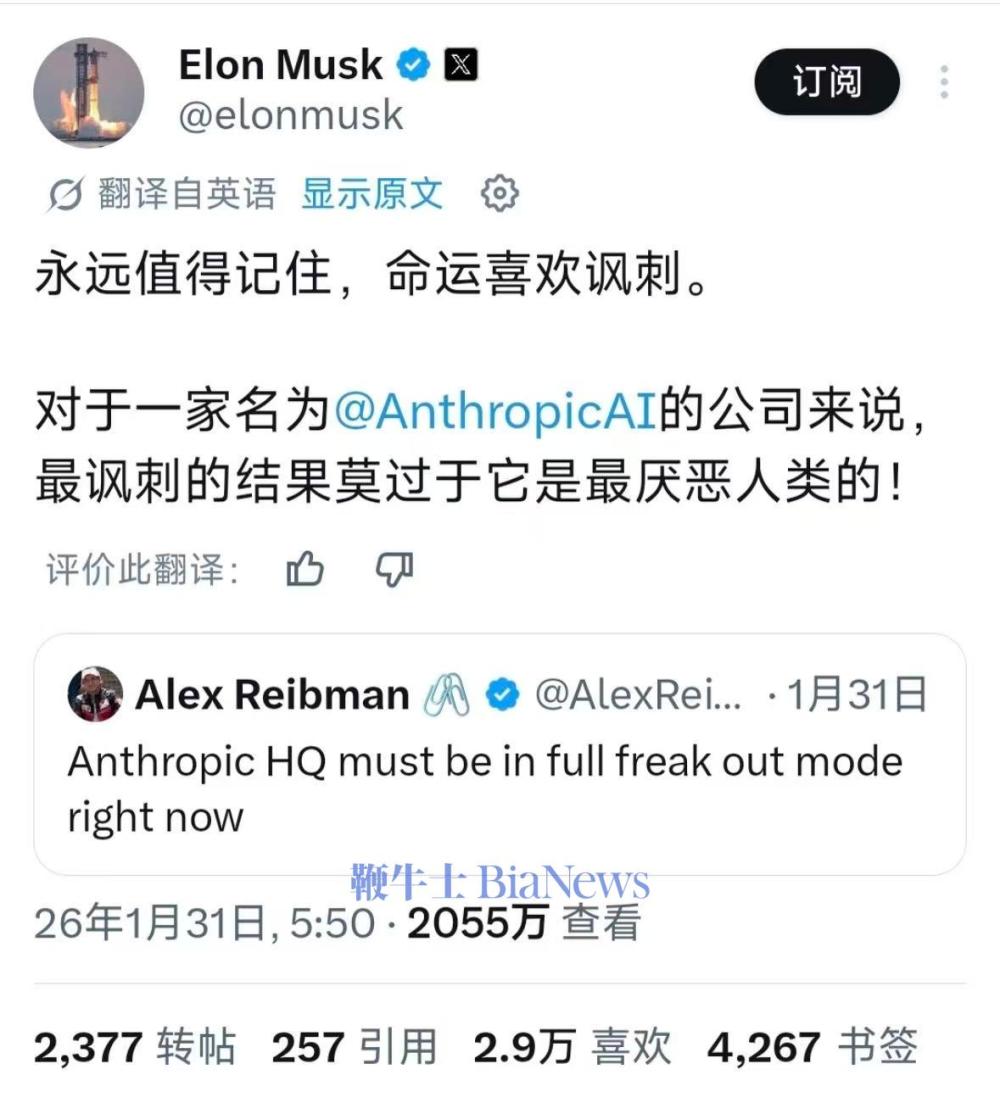
Task: Open the three-dot more options menu
Action: click(944, 82)
